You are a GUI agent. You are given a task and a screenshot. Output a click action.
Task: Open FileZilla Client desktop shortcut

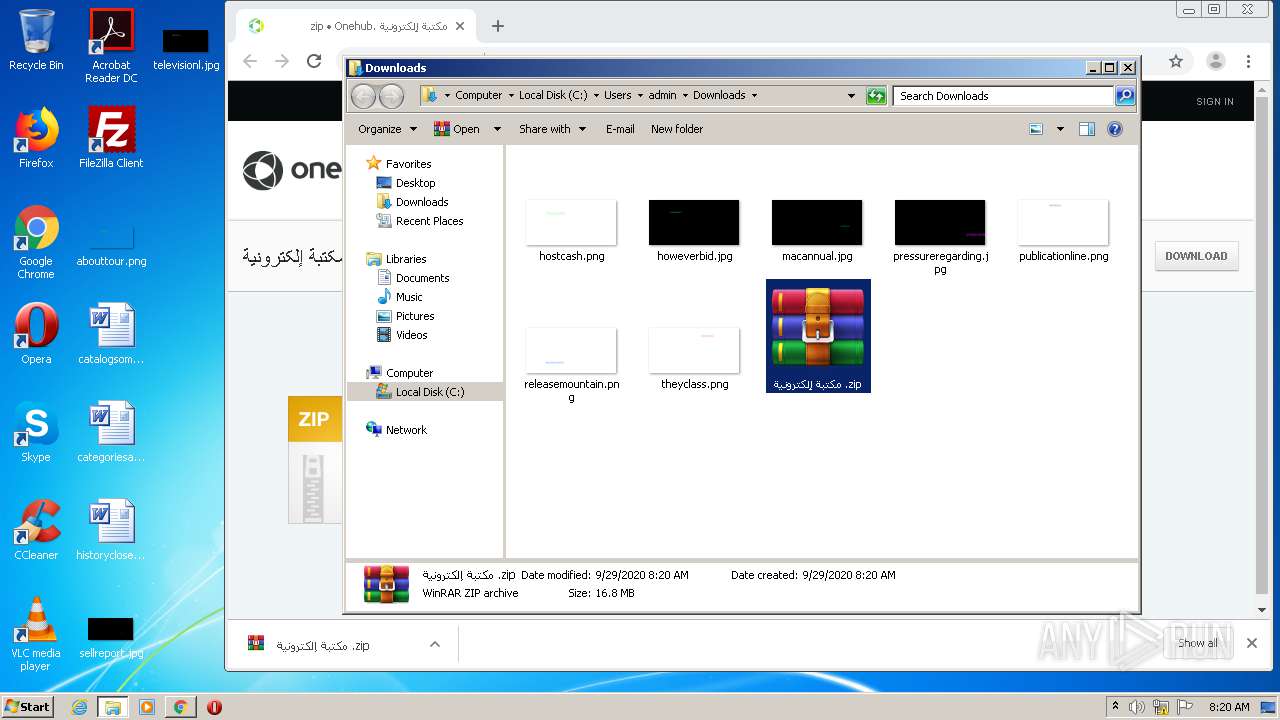111,138
